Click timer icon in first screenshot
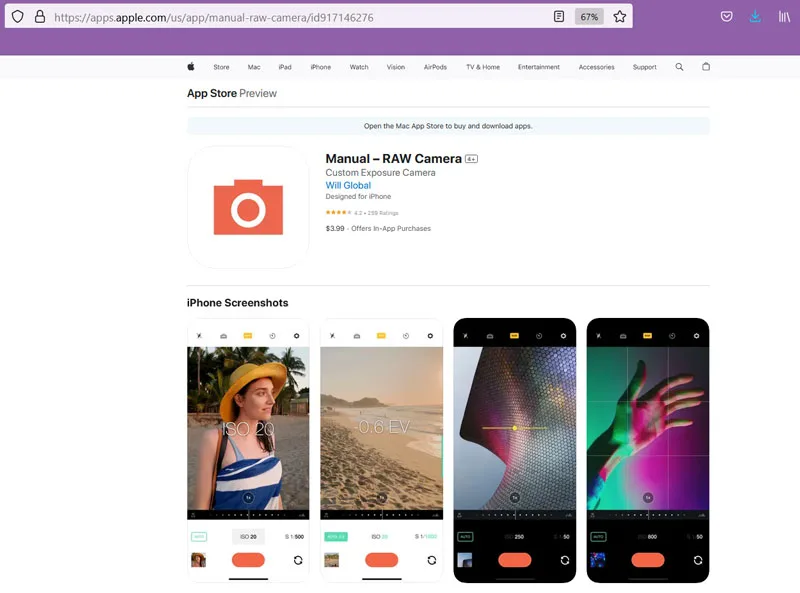This screenshot has width=800, height=593. point(272,336)
